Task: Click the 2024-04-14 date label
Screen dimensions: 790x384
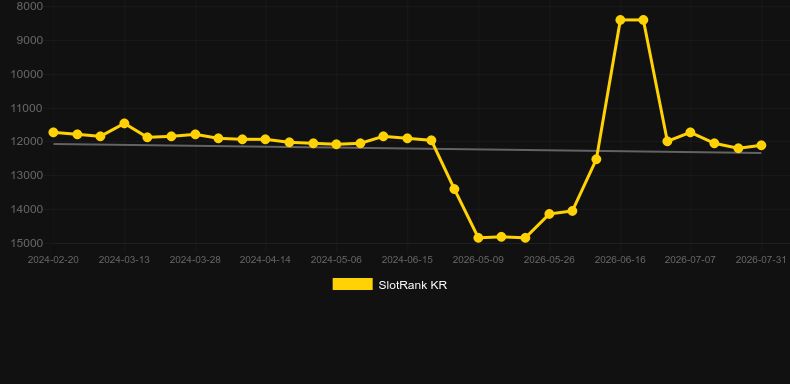Action: pyautogui.click(x=265, y=260)
